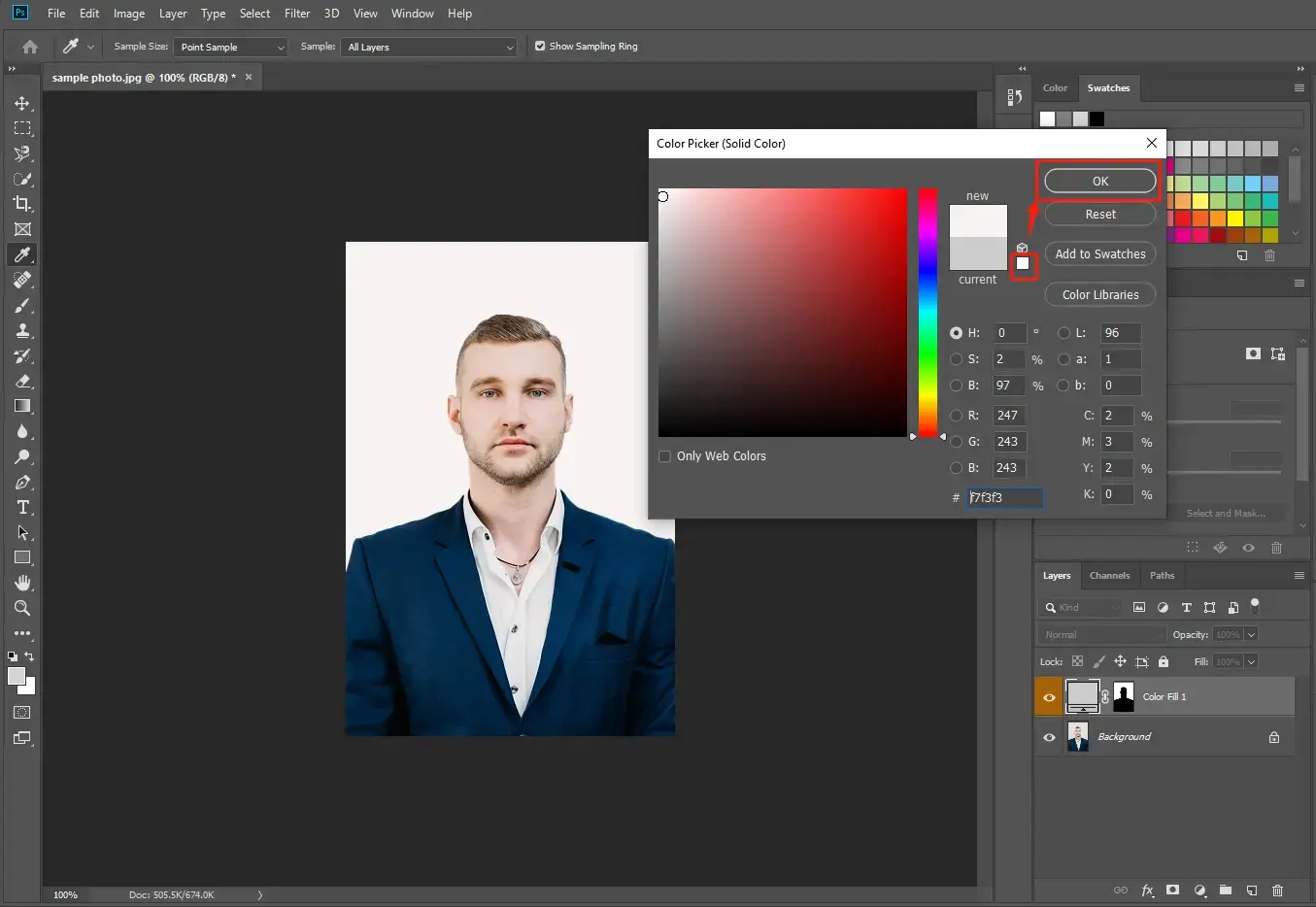Switch to the Channels tab
This screenshot has width=1316, height=907.
tap(1109, 576)
